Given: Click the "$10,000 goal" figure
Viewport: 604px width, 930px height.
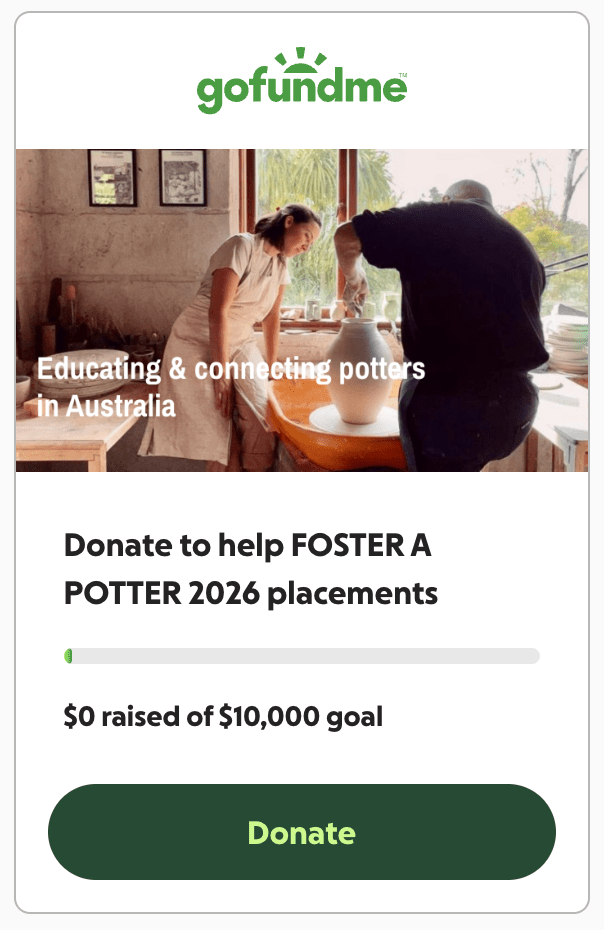Looking at the screenshot, I should [x=300, y=716].
